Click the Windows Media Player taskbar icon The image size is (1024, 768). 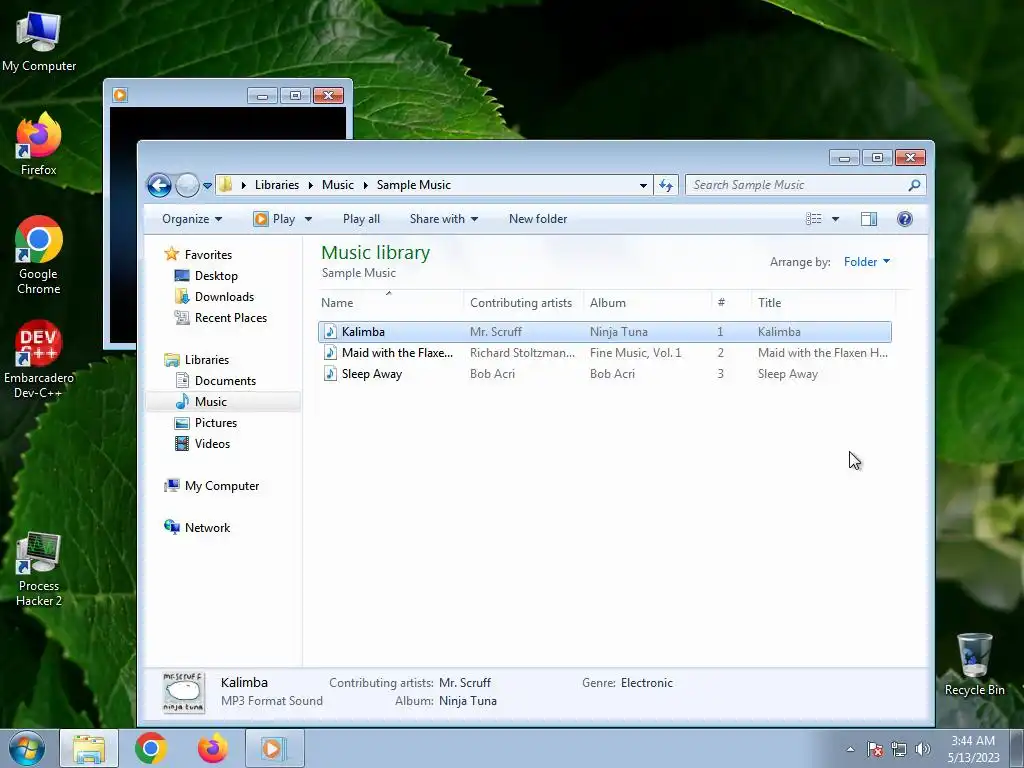coord(274,748)
